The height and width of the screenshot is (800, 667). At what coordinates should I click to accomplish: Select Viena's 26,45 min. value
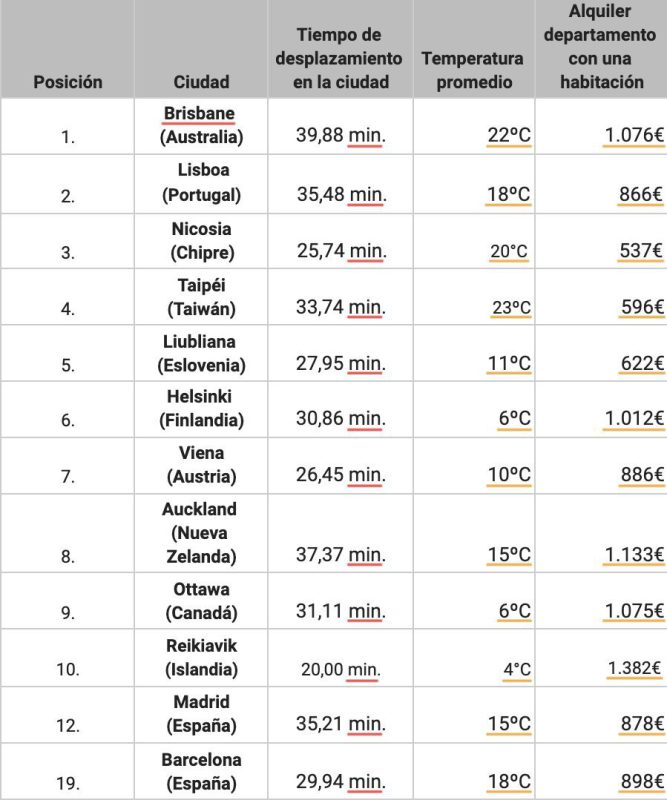click(x=340, y=475)
